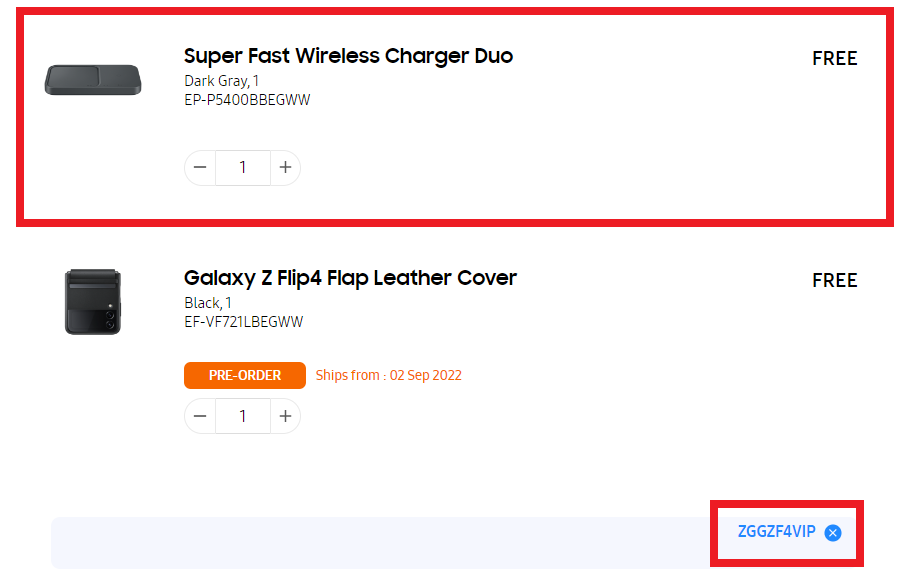Image resolution: width=909 pixels, height=583 pixels.
Task: Increase quantity of Flip4 Leather Cover
Action: [285, 416]
